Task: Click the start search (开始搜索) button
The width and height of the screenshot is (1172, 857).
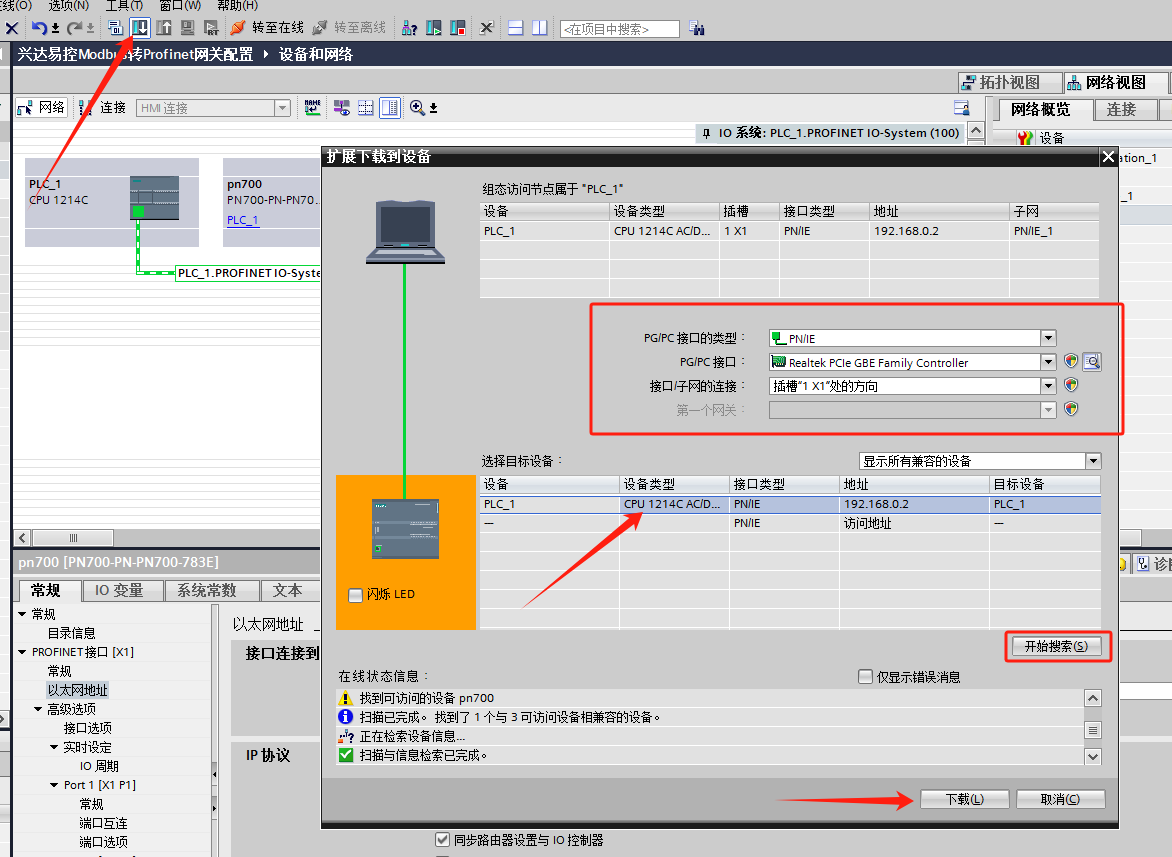Action: point(1056,646)
